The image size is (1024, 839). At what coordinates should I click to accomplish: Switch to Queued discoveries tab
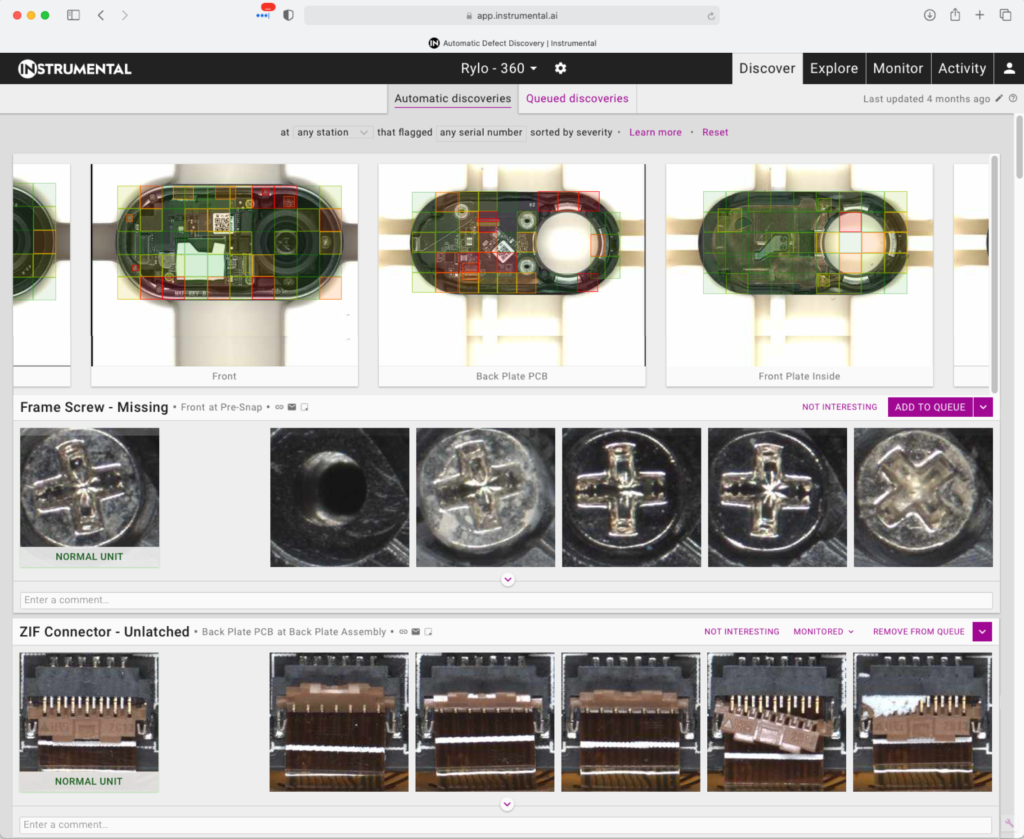point(577,99)
